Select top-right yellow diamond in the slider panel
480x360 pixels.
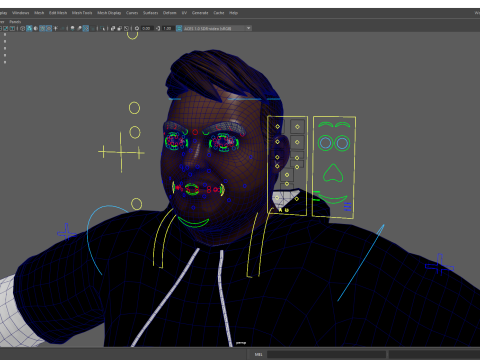tap(297, 127)
